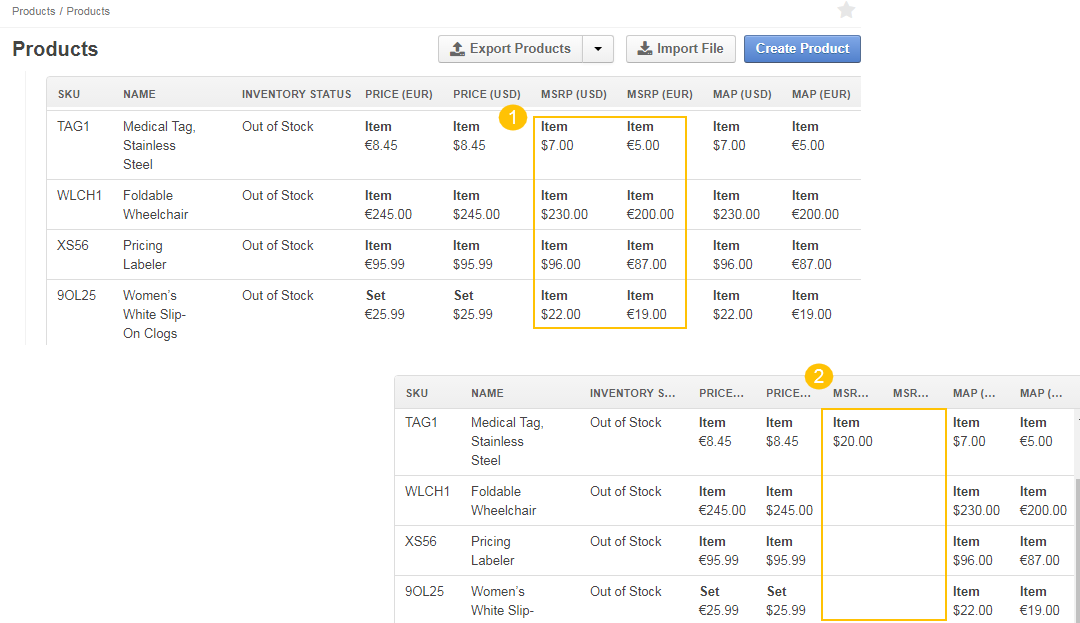Viewport: 1080px width, 623px height.
Task: Click the lower table's vertical scrollbar
Action: (x=1076, y=540)
